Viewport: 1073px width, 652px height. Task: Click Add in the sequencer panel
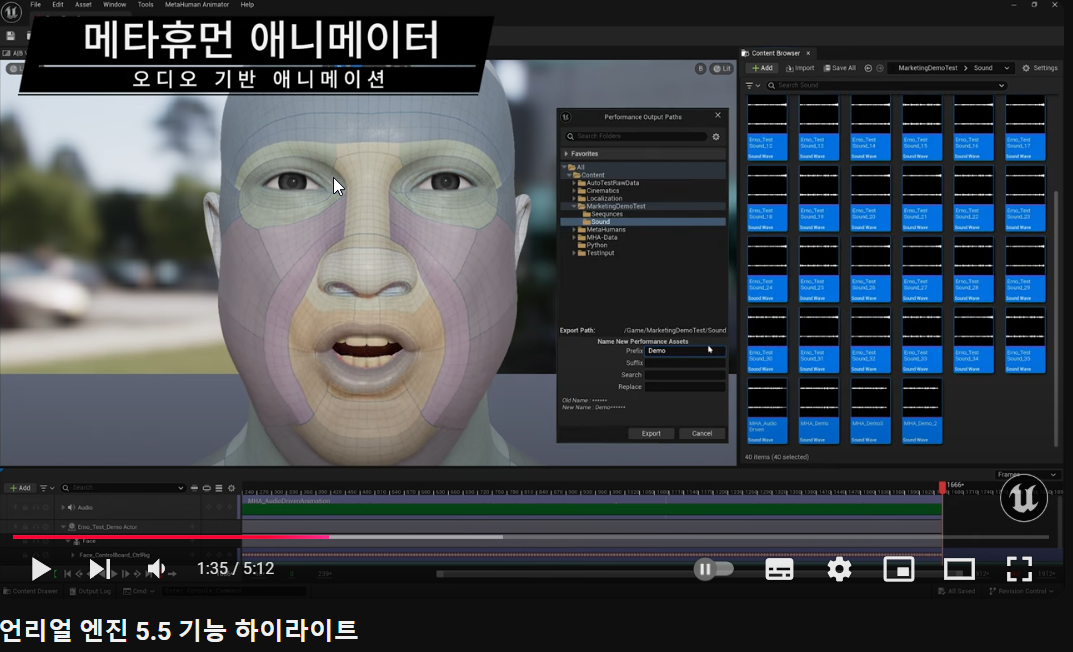20,488
